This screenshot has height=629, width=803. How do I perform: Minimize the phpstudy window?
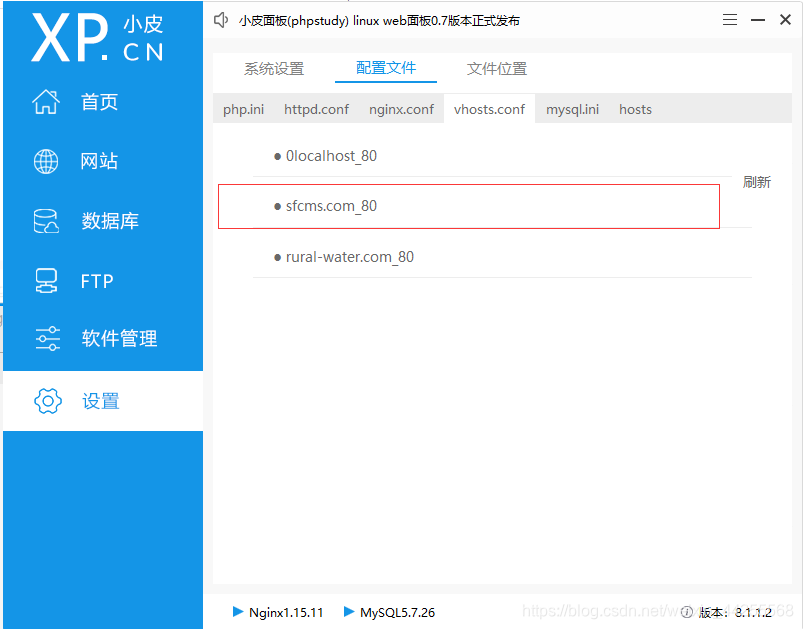pos(758,20)
